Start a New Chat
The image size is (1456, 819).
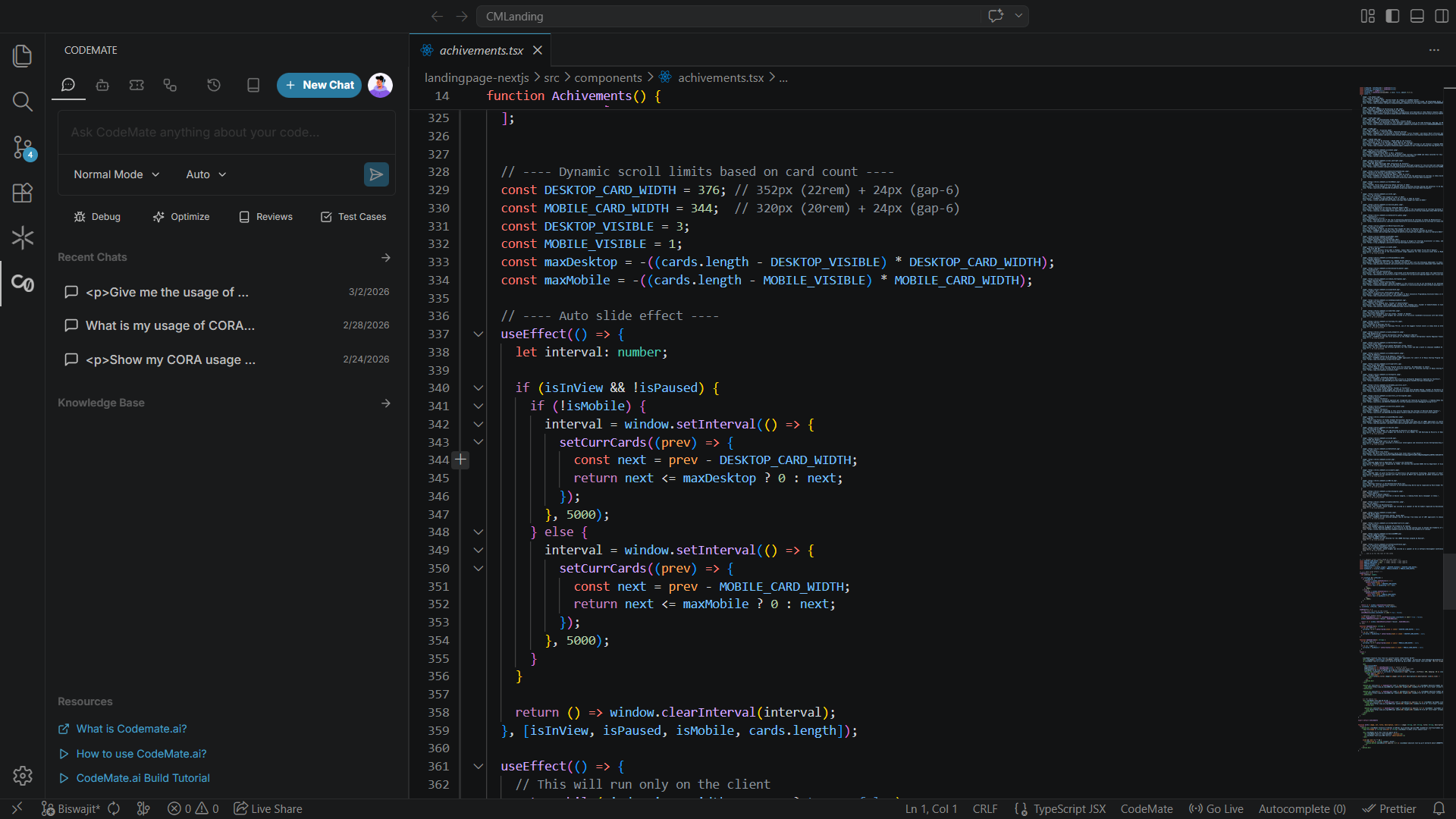(319, 85)
